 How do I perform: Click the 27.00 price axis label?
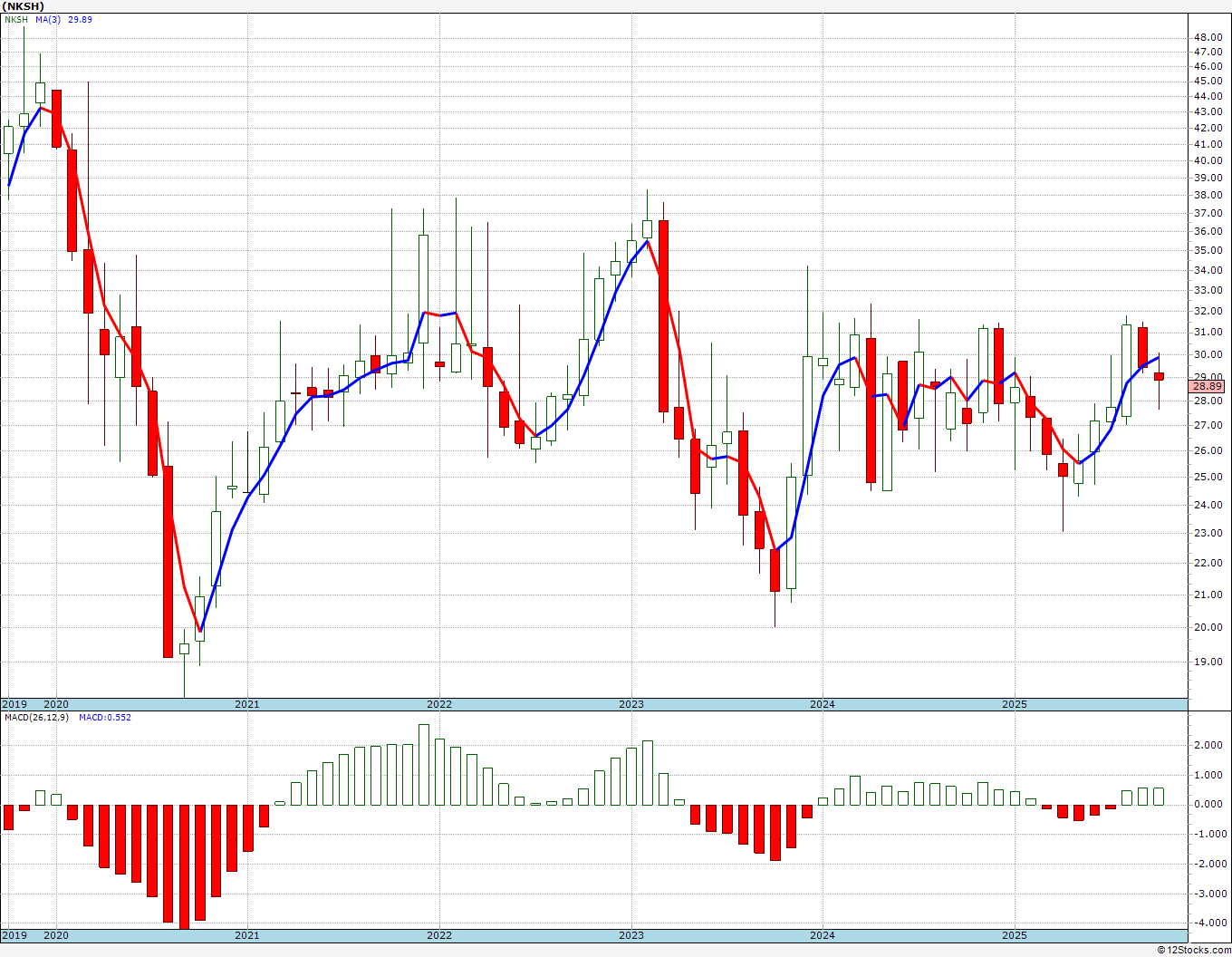coord(1208,425)
